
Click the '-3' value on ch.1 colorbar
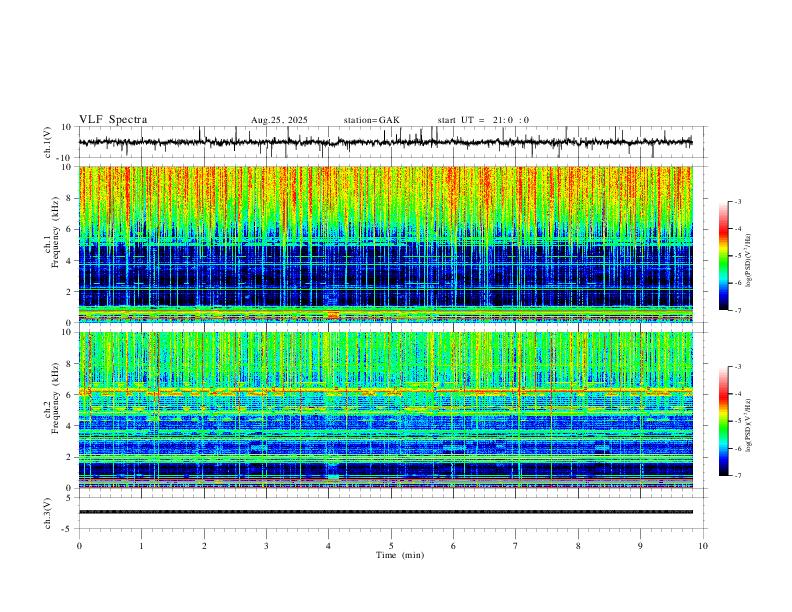[x=737, y=201]
